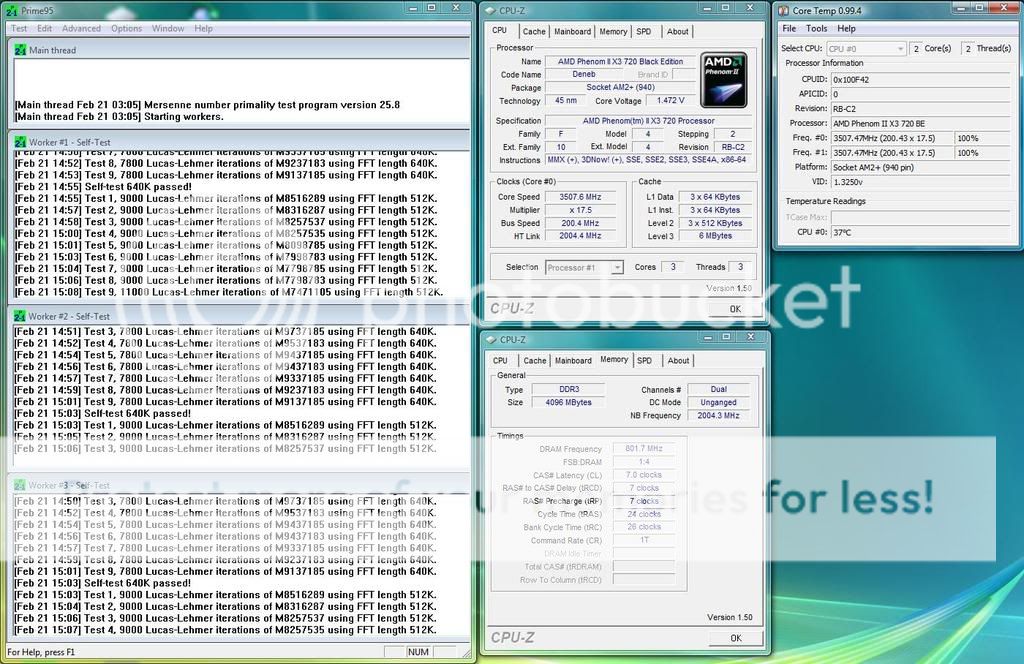Switch to CPU tab in lower CPU-Z

point(500,360)
